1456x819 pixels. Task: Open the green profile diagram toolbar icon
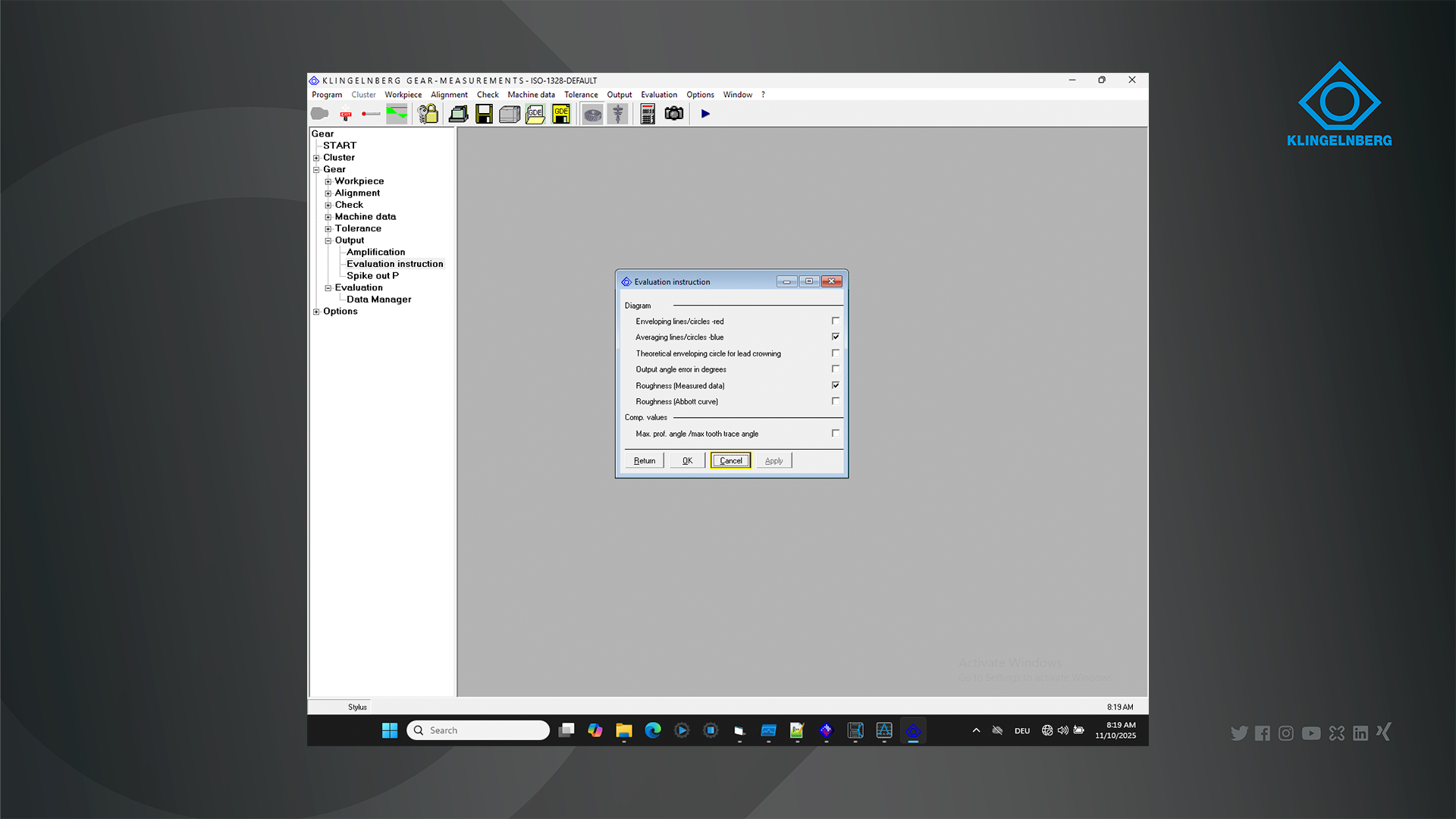[397, 114]
